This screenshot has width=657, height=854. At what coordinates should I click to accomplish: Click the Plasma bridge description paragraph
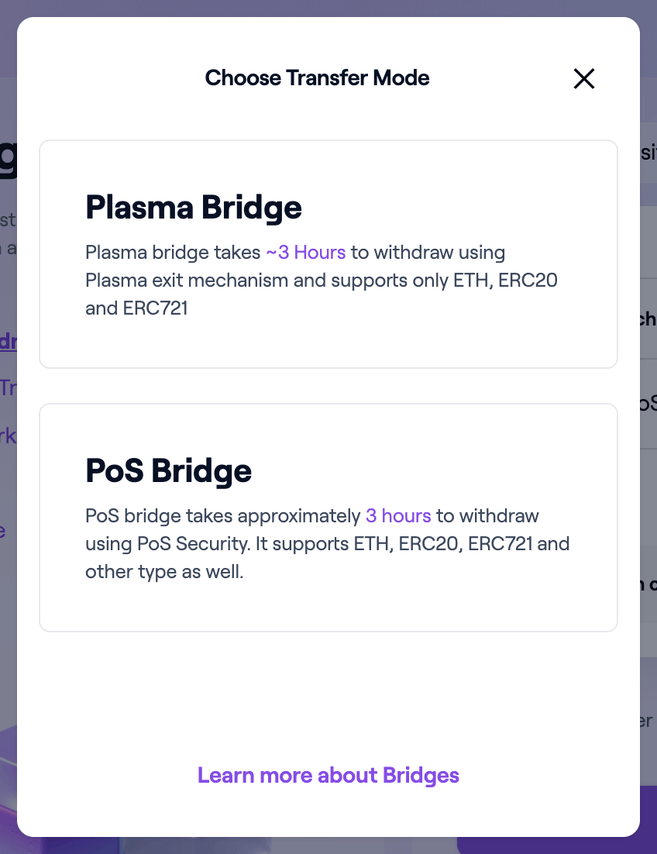[320, 280]
